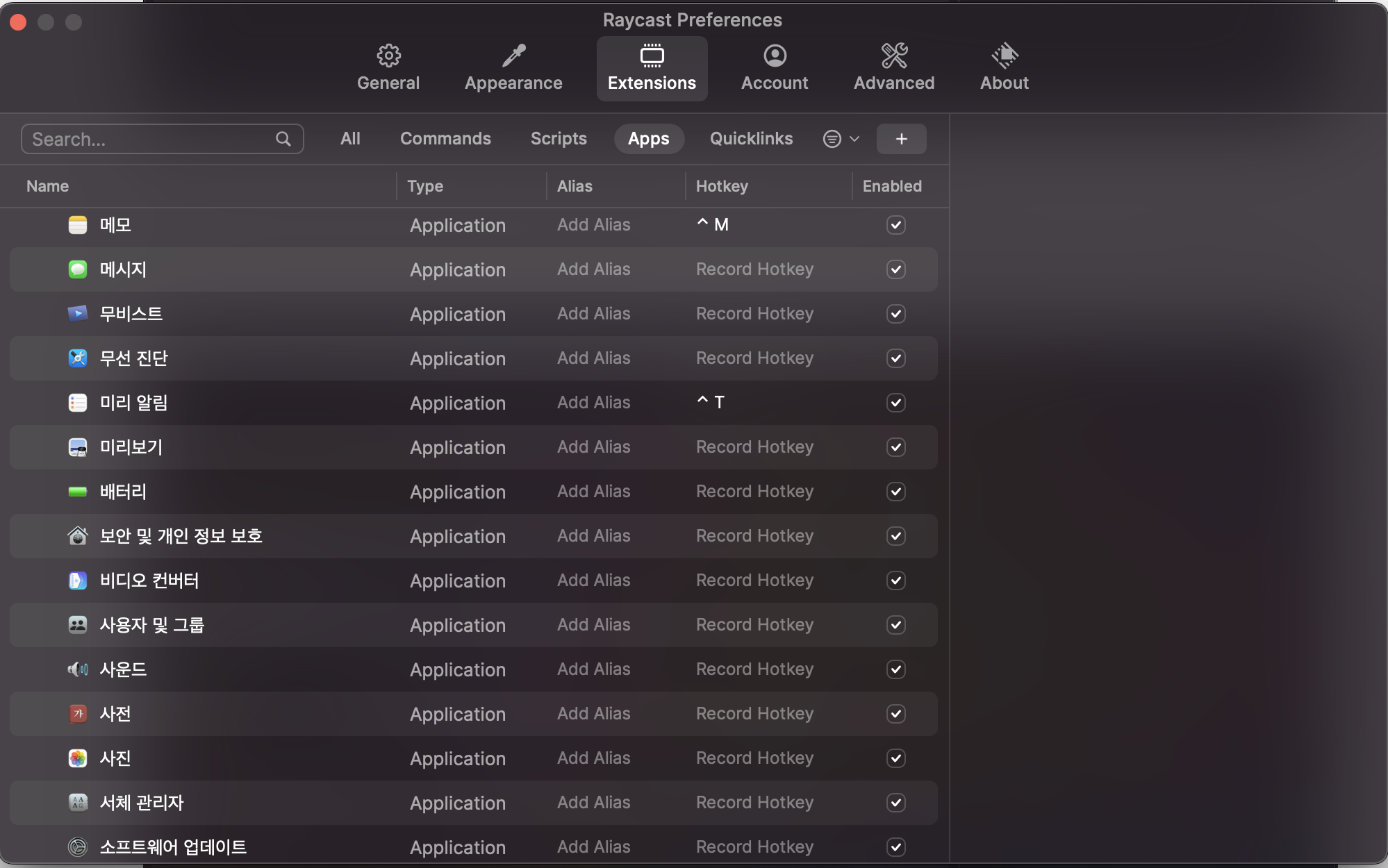
Task: Click the 사진 Photos app icon
Action: (x=78, y=758)
